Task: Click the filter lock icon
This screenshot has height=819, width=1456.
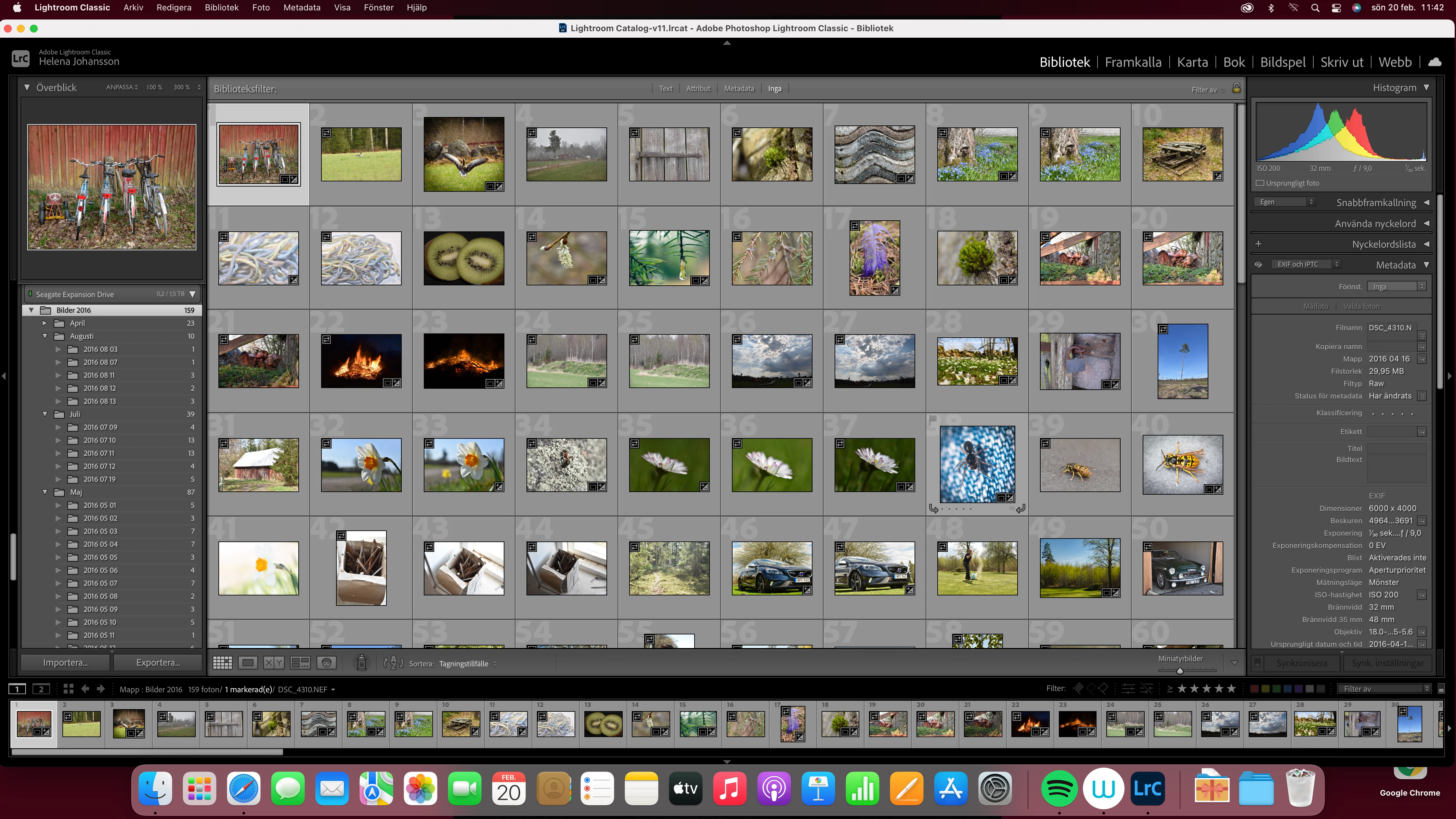Action: pyautogui.click(x=1236, y=88)
